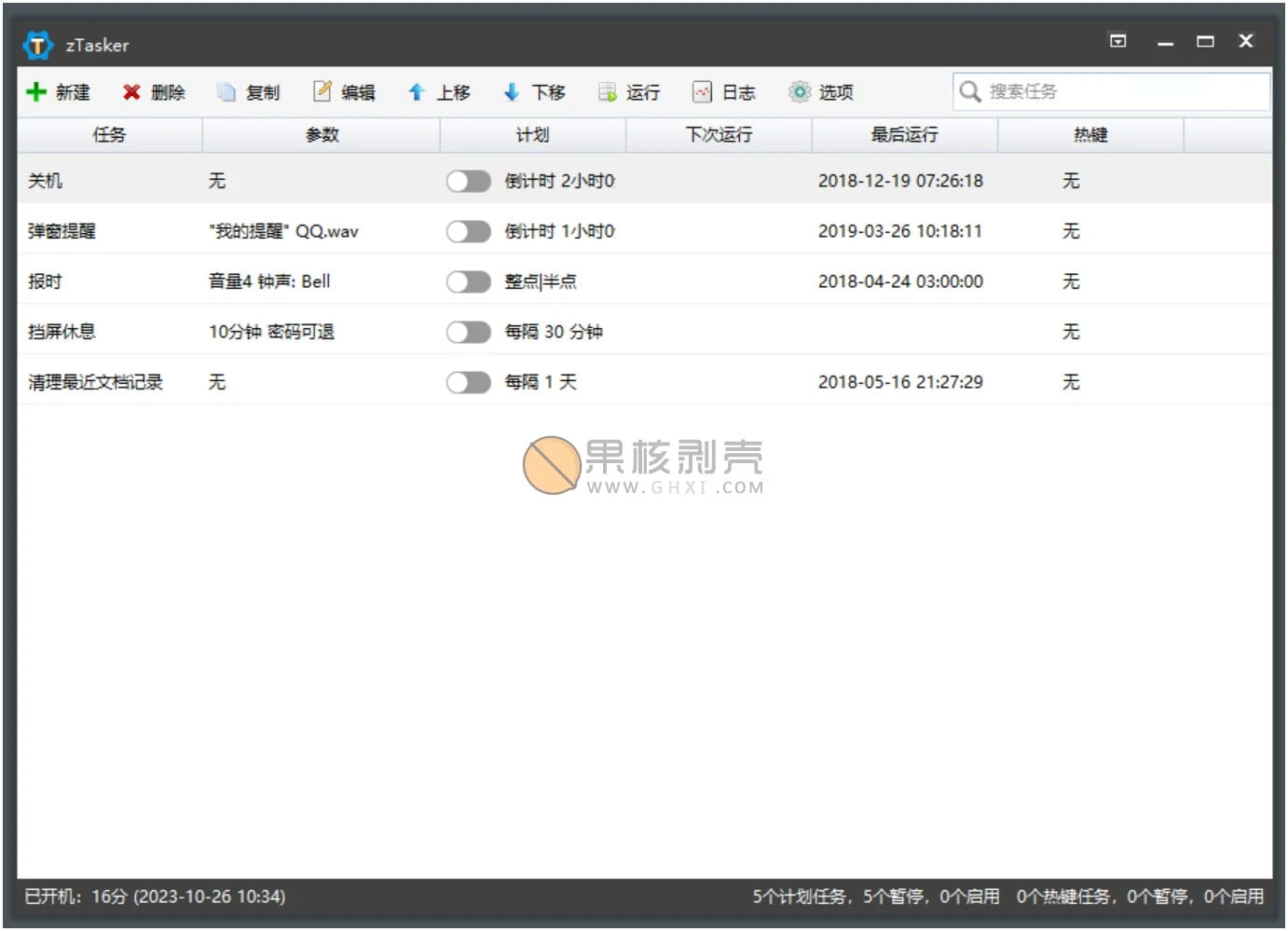Click the 删除 delete icon
The width and height of the screenshot is (1288, 931).
point(130,91)
